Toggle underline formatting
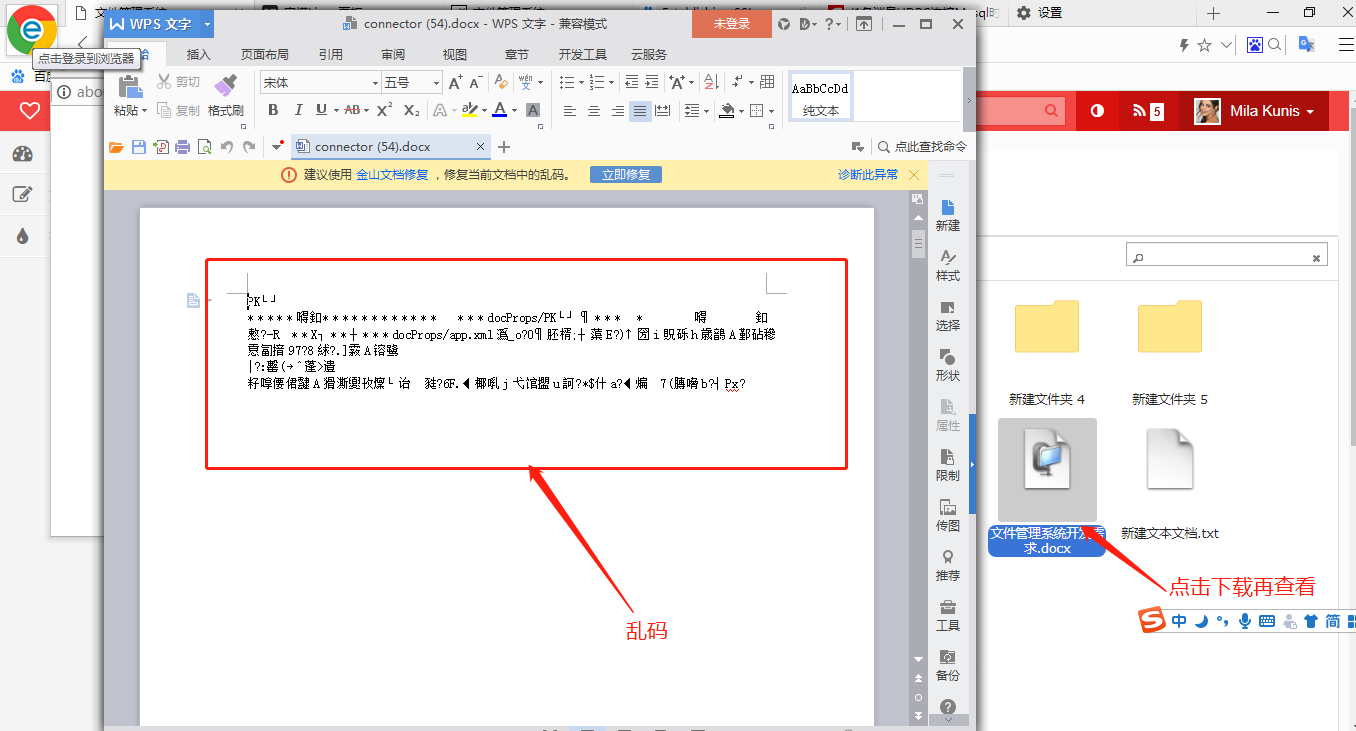1356x731 pixels. click(x=321, y=110)
